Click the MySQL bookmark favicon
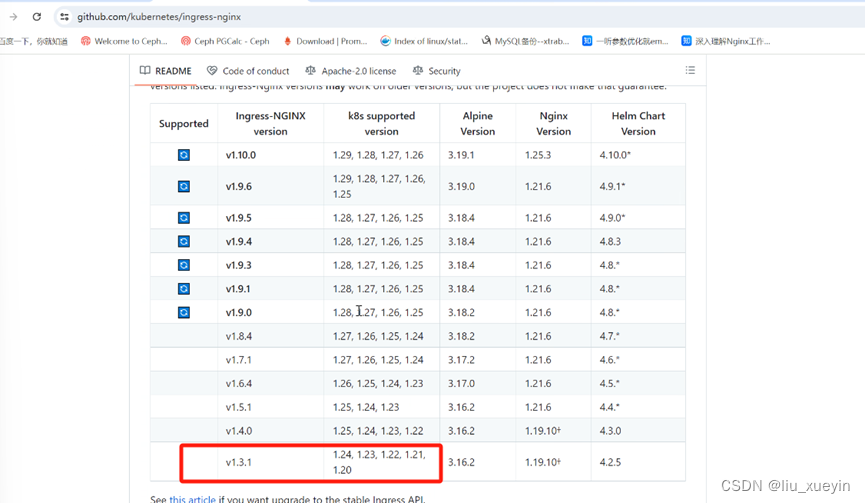865x503 pixels. (486, 41)
